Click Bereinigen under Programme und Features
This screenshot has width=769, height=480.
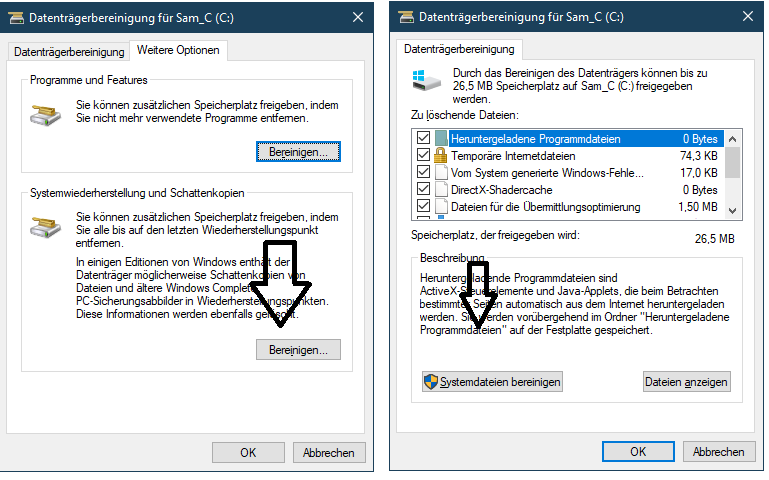click(x=298, y=152)
